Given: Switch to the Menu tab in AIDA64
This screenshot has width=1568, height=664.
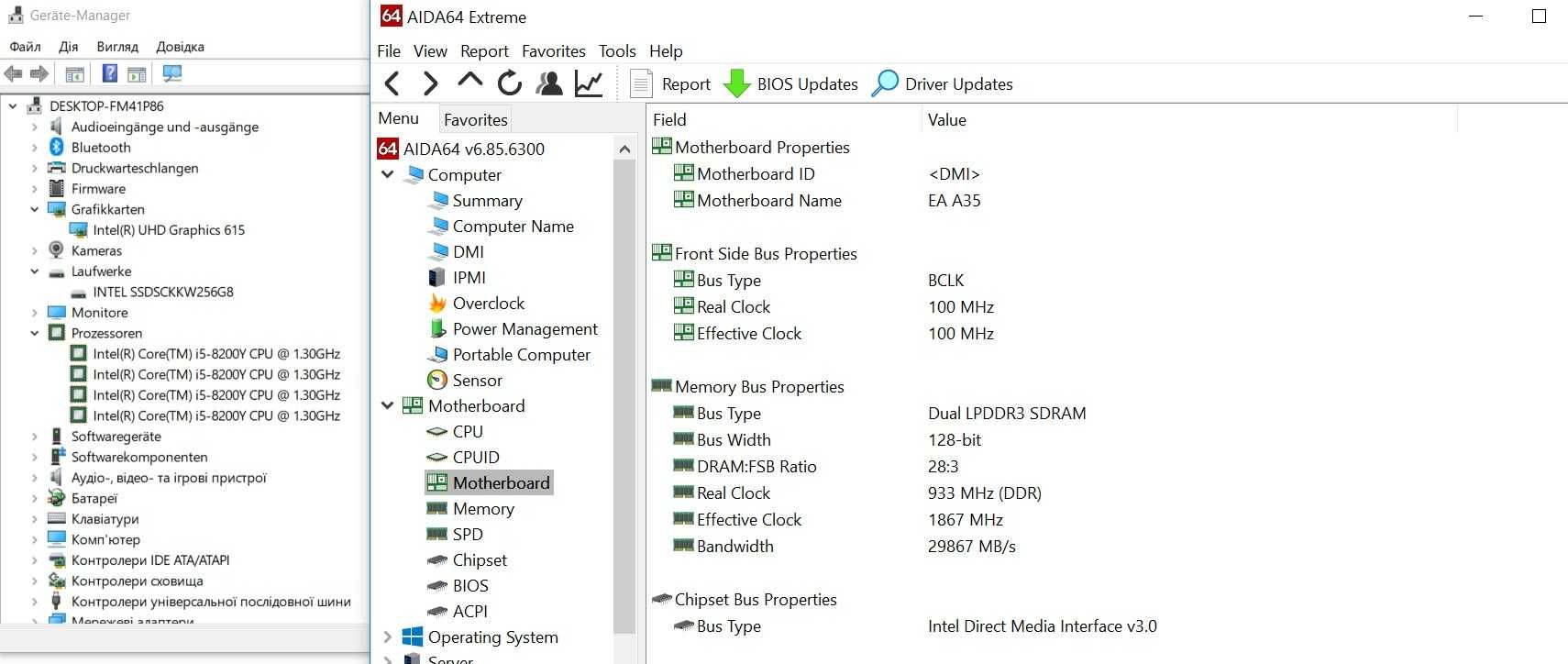Looking at the screenshot, I should (x=398, y=118).
